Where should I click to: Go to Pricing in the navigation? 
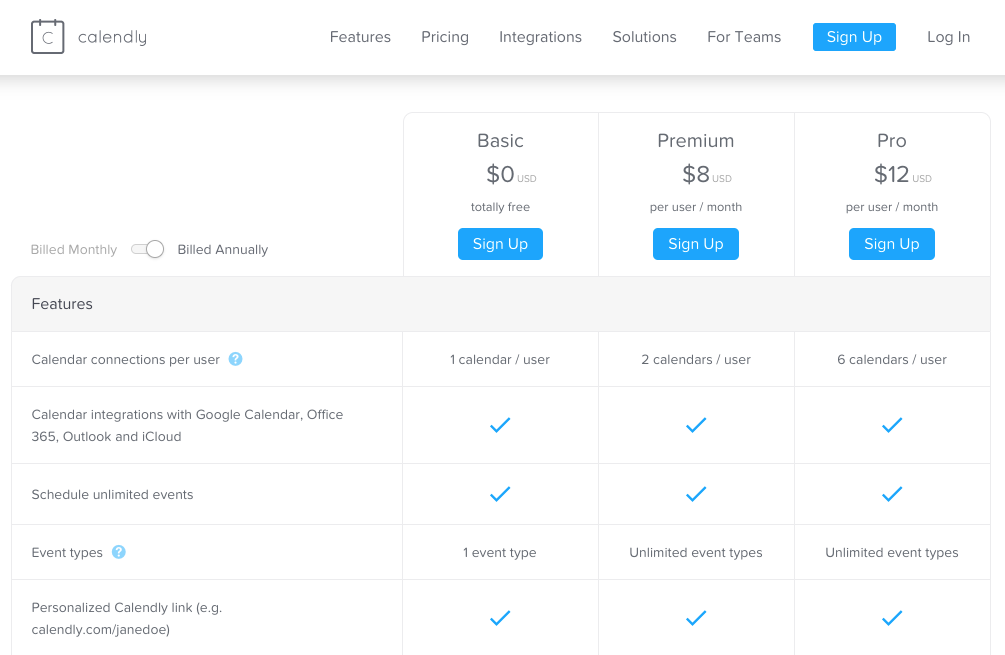[x=445, y=37]
